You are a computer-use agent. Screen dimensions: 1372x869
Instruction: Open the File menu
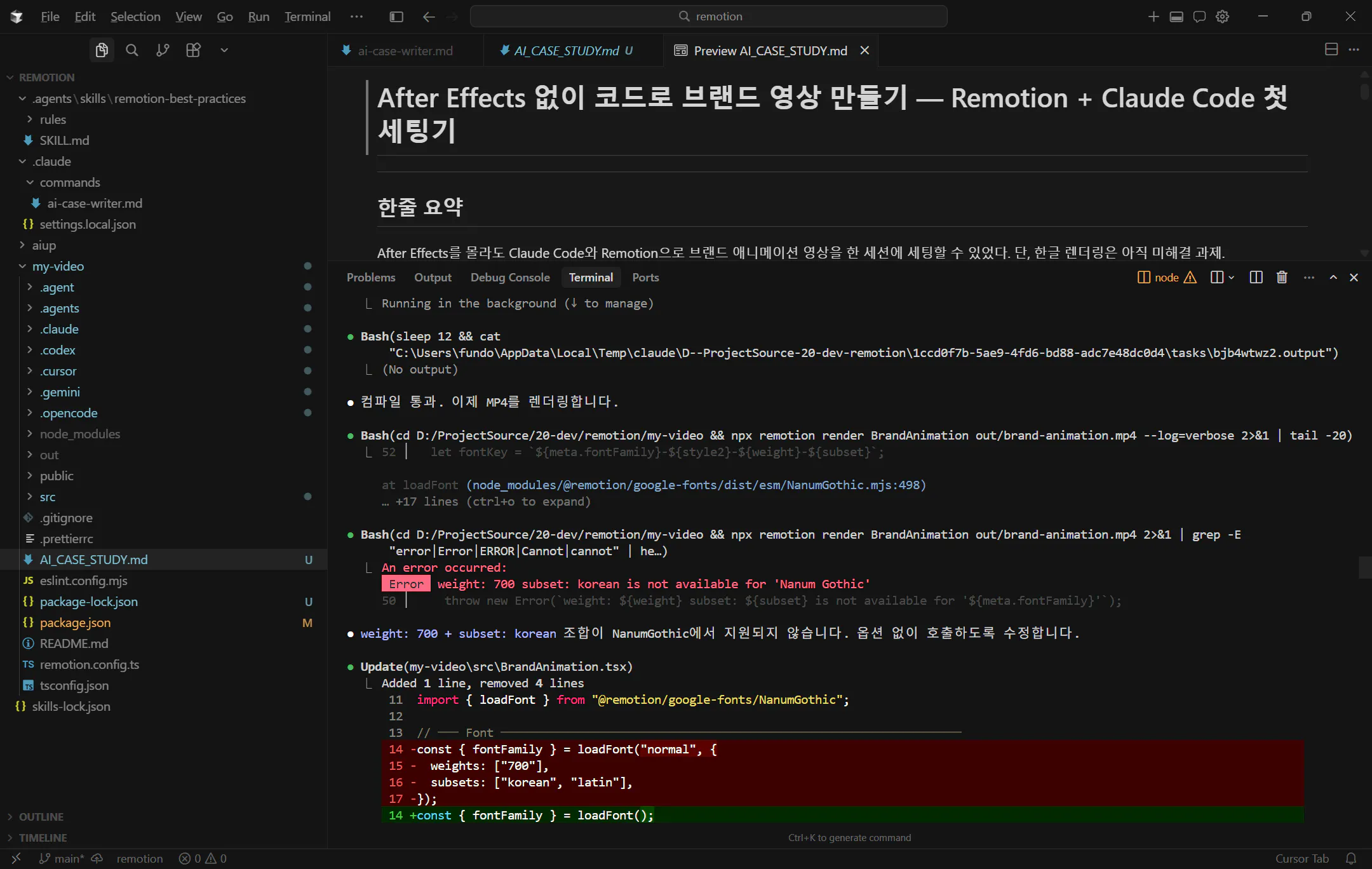[50, 17]
